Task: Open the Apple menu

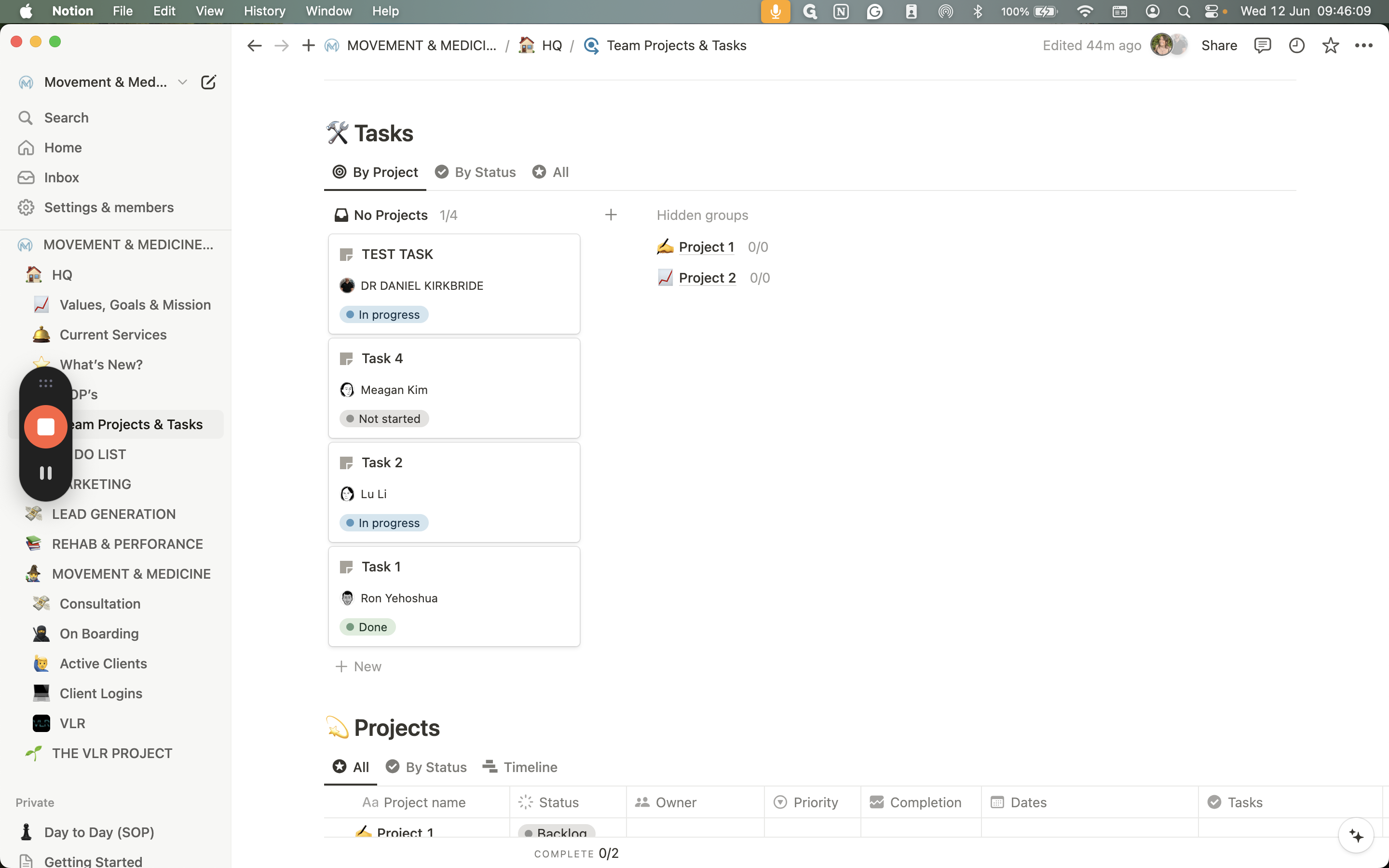Action: pyautogui.click(x=26, y=12)
